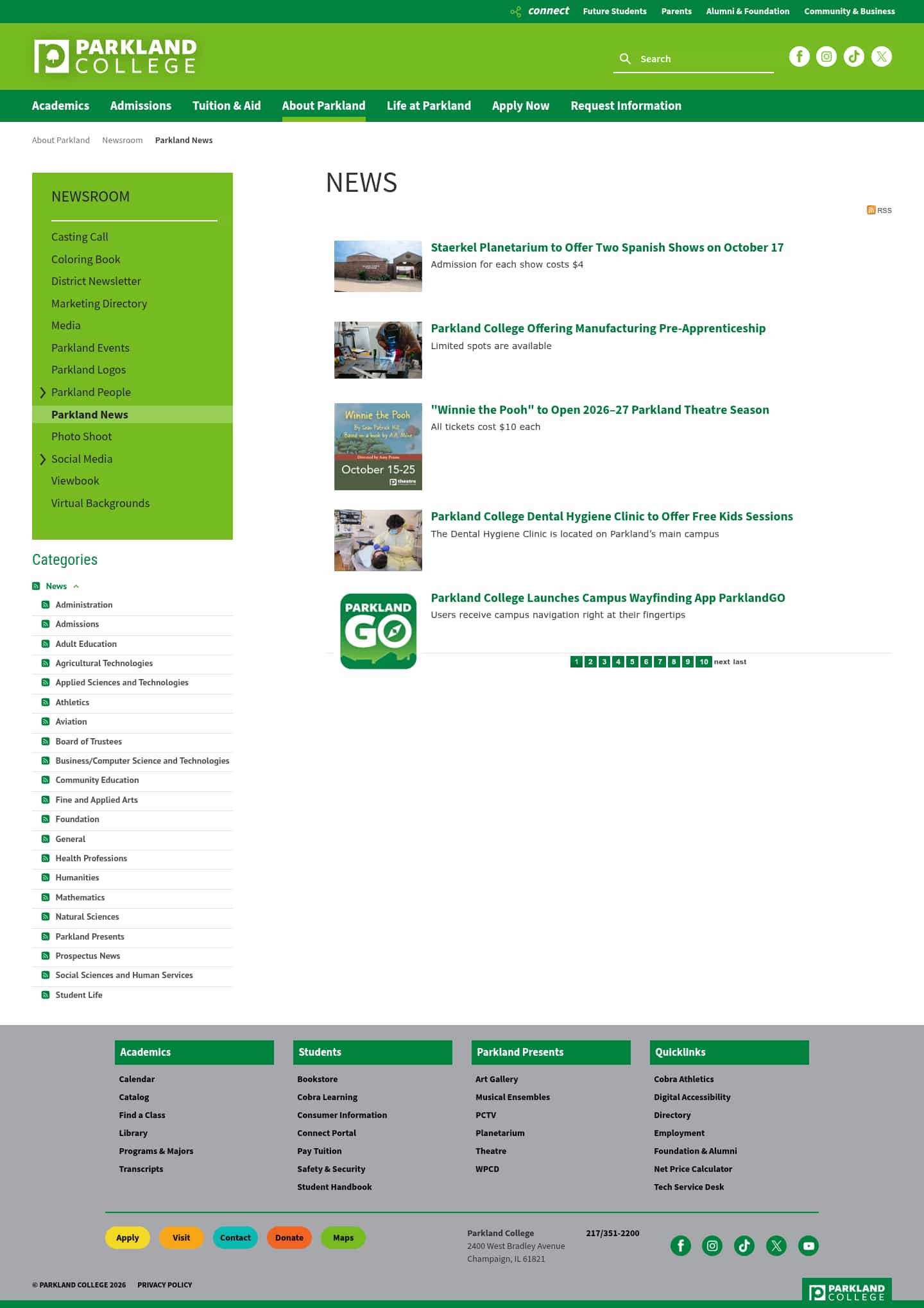Open the Instagram icon in the header
The image size is (924, 1308).
pos(826,56)
